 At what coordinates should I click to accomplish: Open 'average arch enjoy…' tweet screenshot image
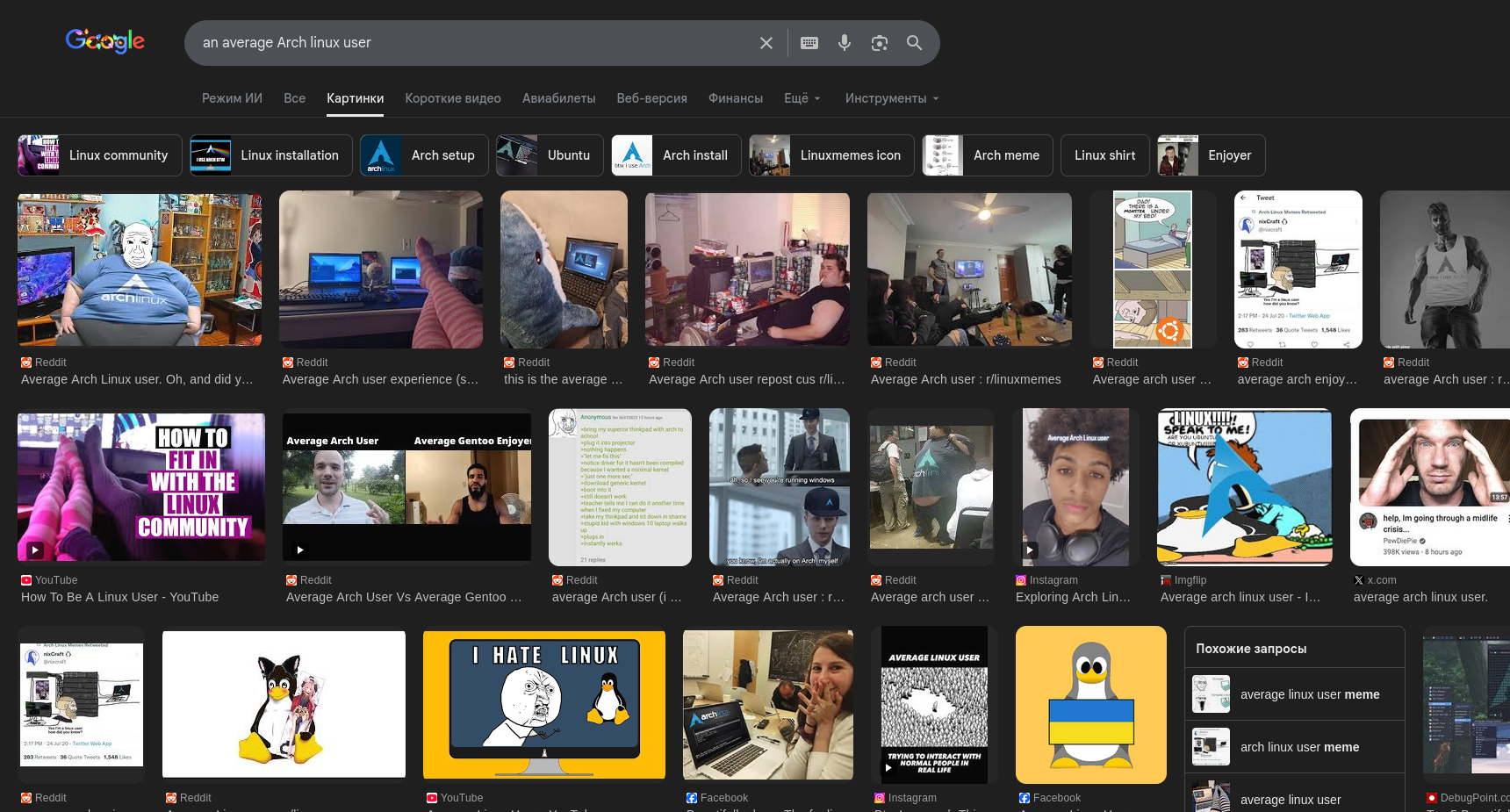(1298, 269)
